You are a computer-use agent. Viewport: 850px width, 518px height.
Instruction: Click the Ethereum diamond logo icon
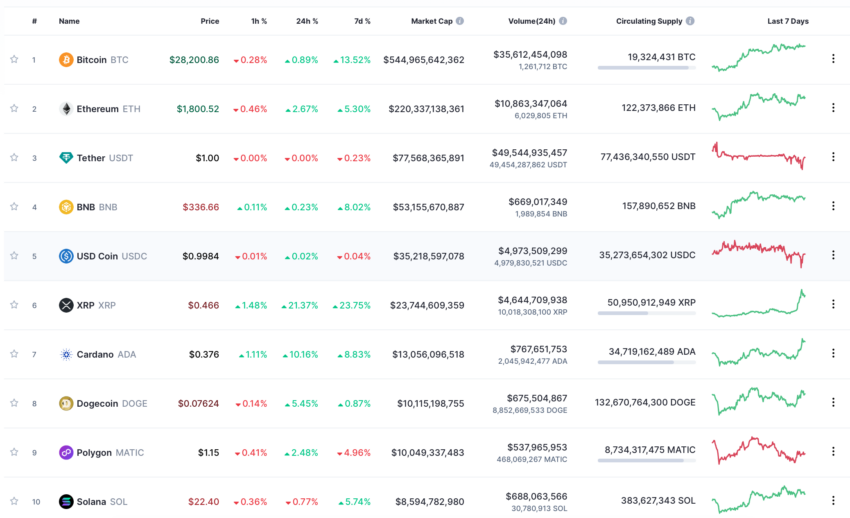(66, 109)
